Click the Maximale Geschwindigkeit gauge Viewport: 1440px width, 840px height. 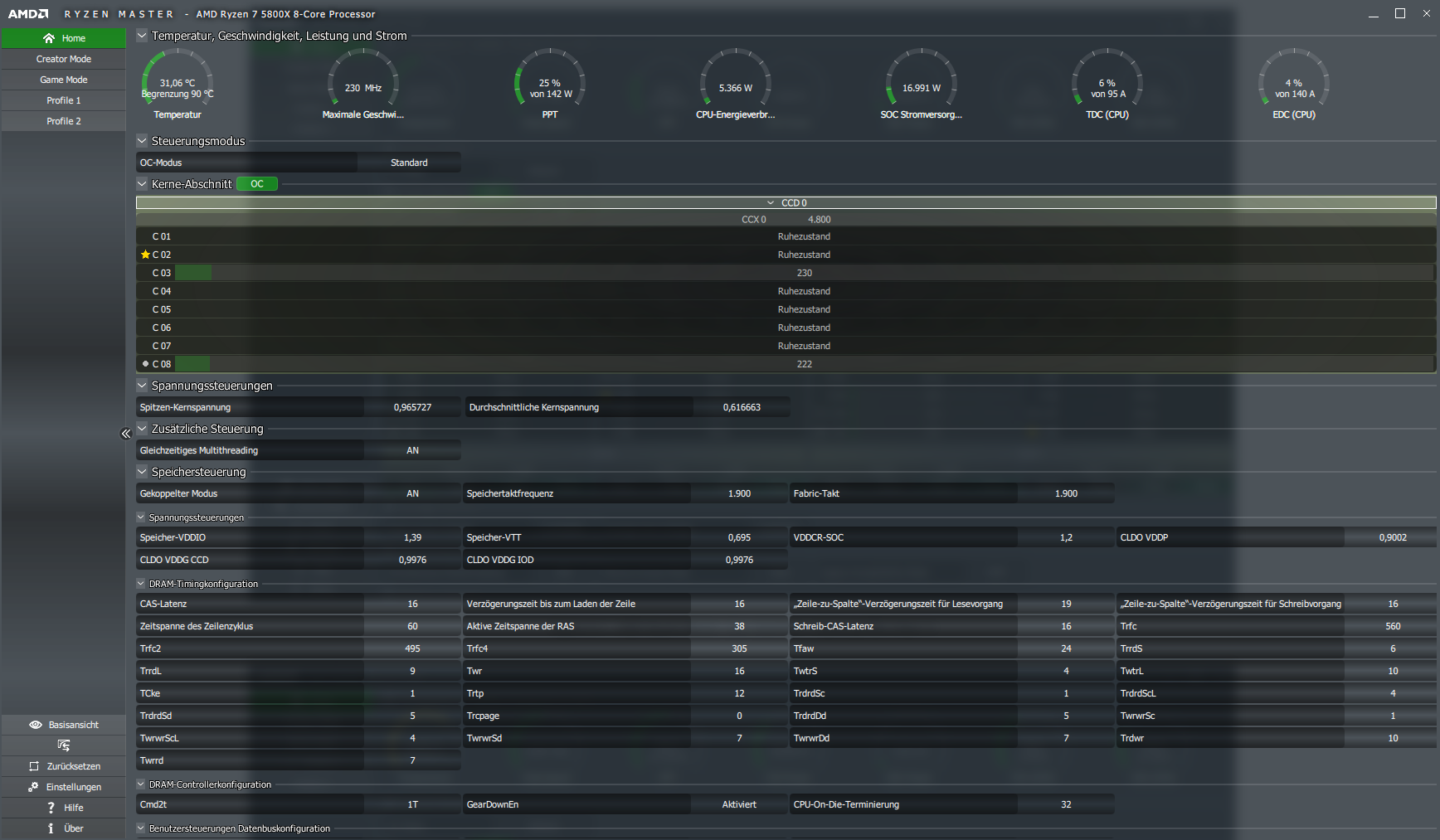363,85
